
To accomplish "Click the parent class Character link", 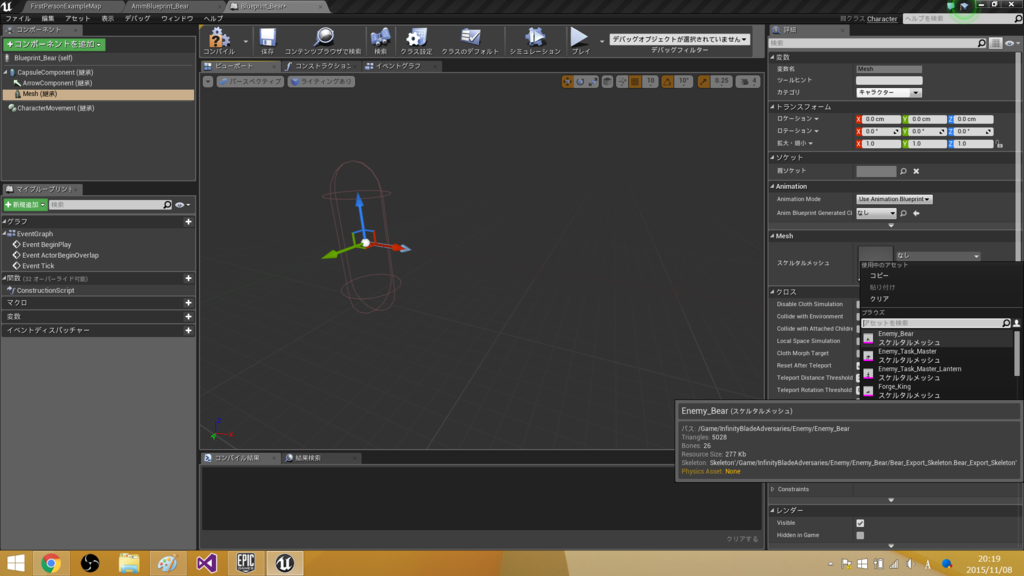I will 882,19.
